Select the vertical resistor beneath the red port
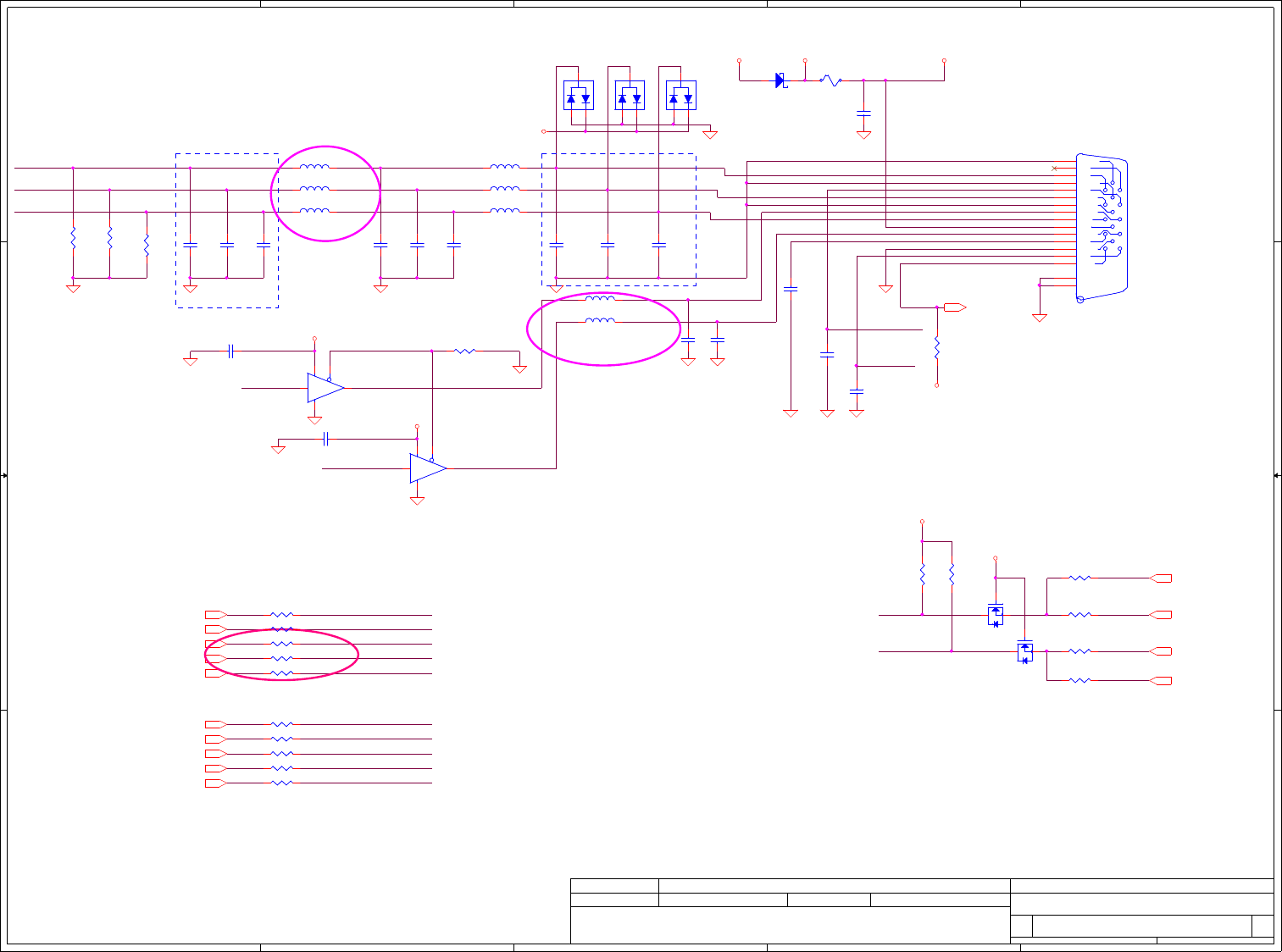 tap(937, 348)
